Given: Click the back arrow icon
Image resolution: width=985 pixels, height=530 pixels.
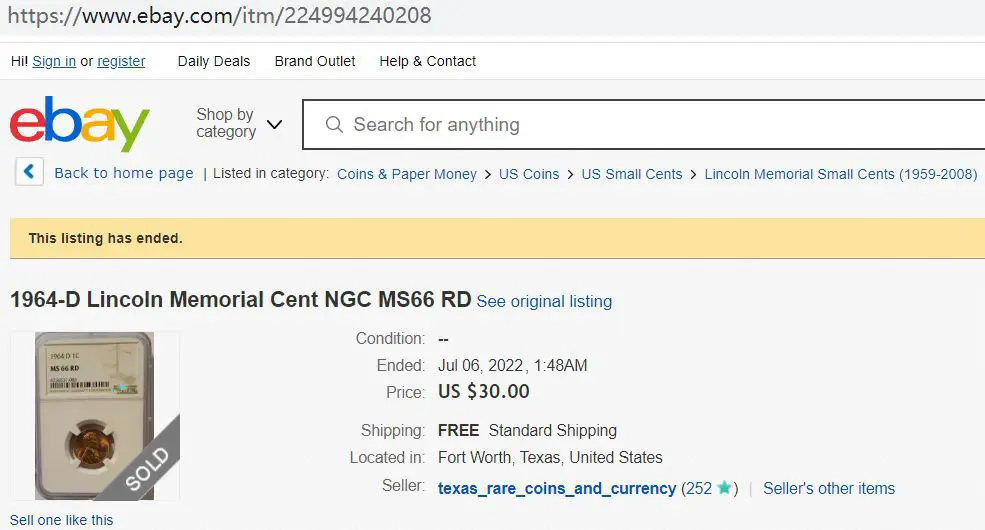Looking at the screenshot, I should pyautogui.click(x=29, y=171).
